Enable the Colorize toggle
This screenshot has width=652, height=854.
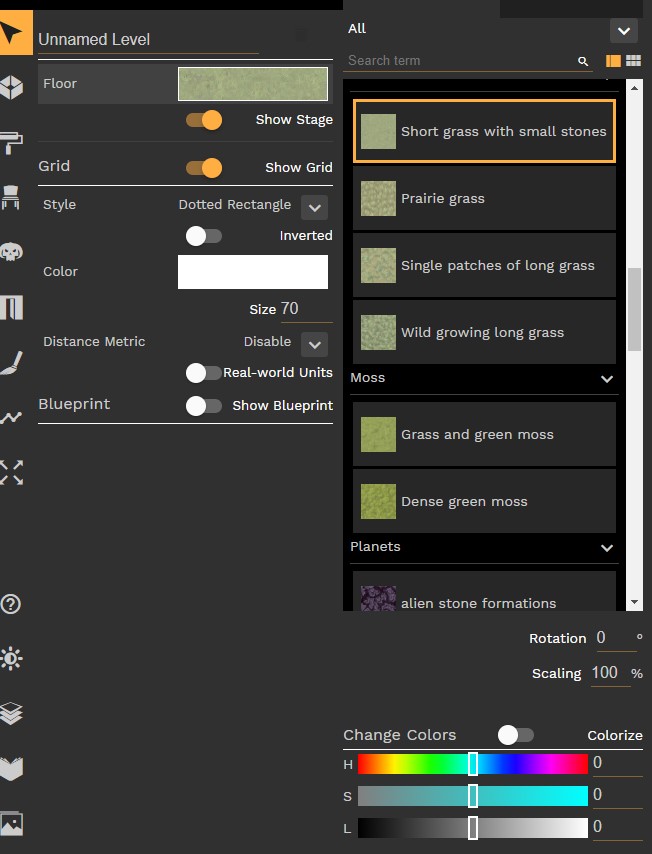click(x=516, y=735)
